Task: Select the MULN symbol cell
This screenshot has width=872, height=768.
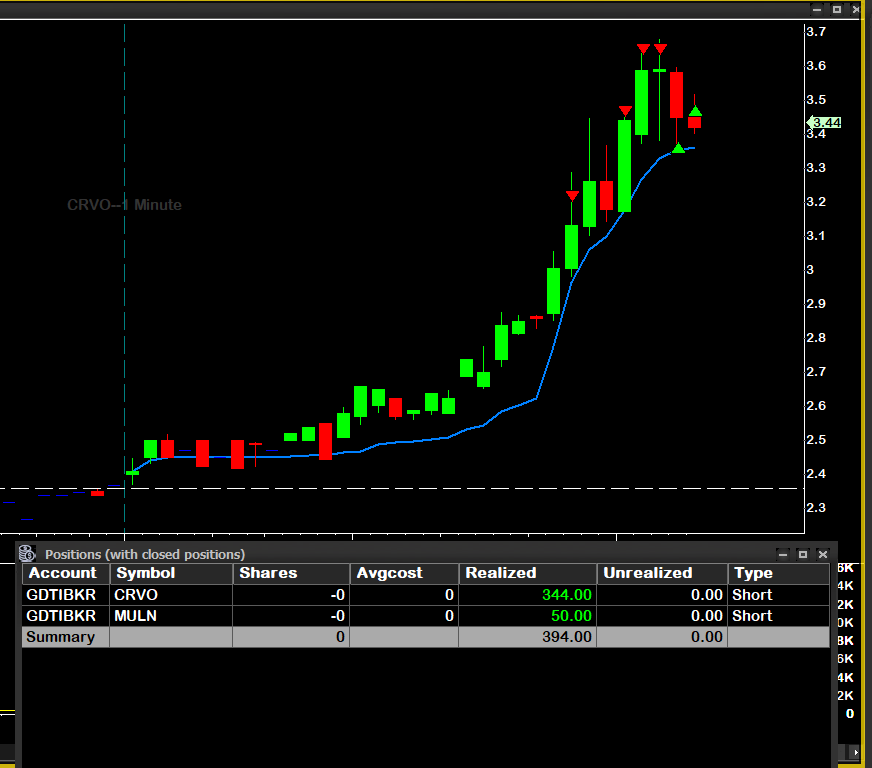Action: coord(171,616)
